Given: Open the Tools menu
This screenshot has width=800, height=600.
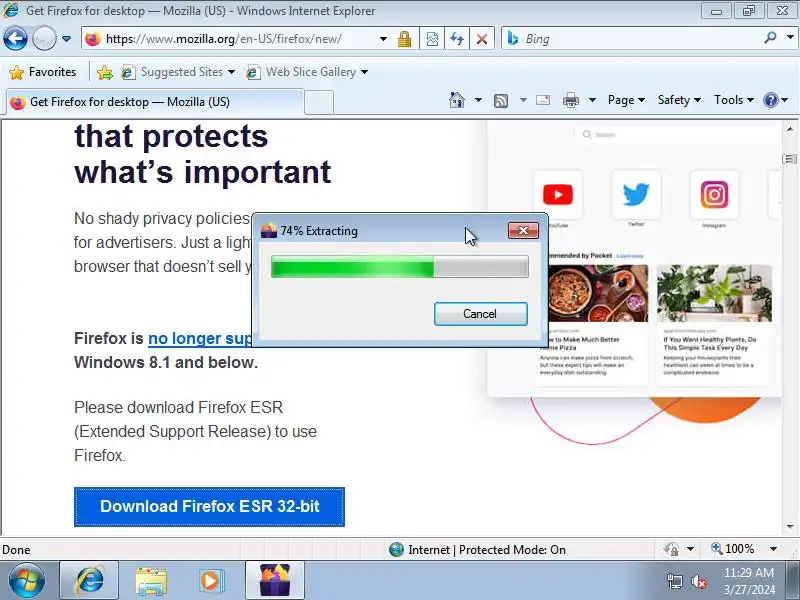Looking at the screenshot, I should click(x=734, y=100).
